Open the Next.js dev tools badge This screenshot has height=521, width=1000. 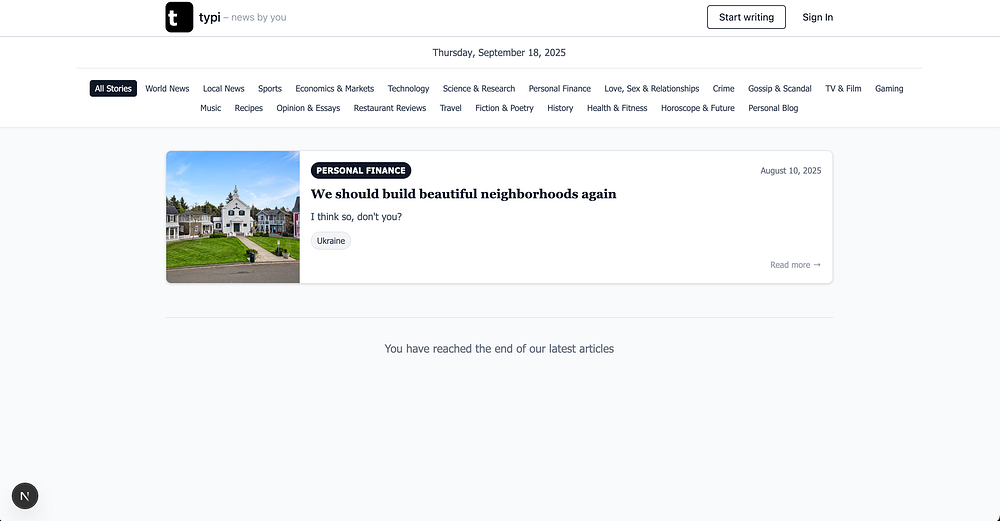pos(25,495)
